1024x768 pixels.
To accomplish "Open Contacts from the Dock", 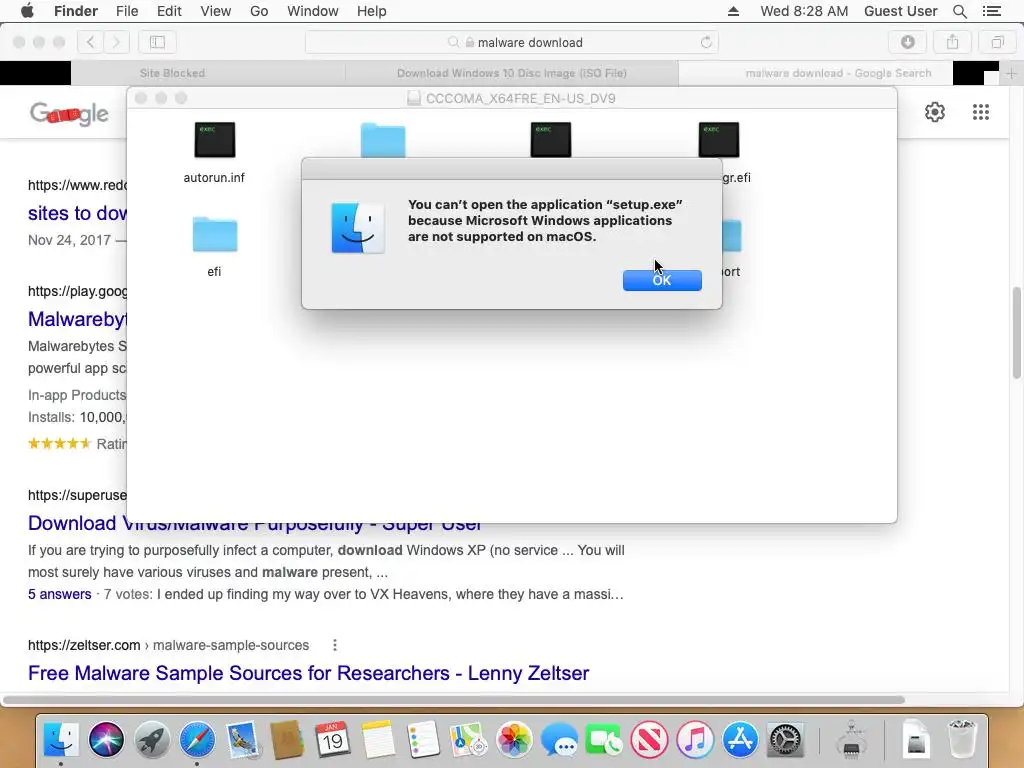I will click(x=287, y=740).
